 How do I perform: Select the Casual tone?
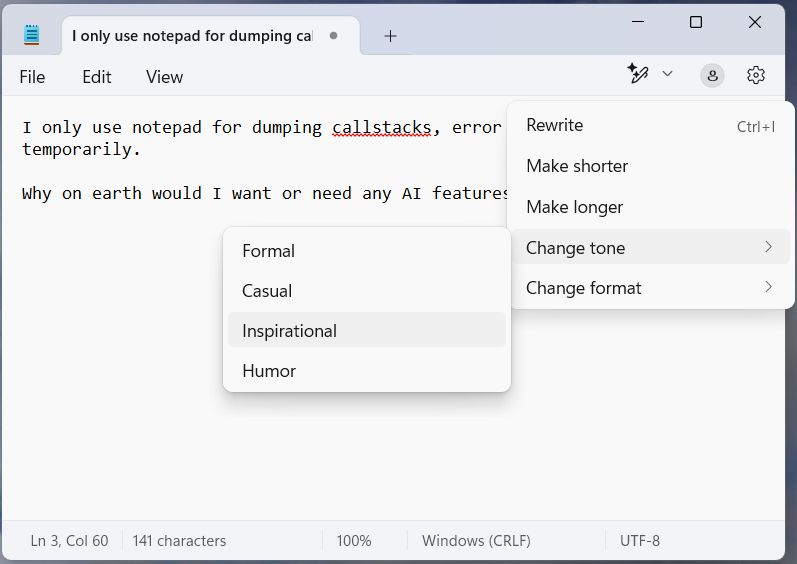366,291
